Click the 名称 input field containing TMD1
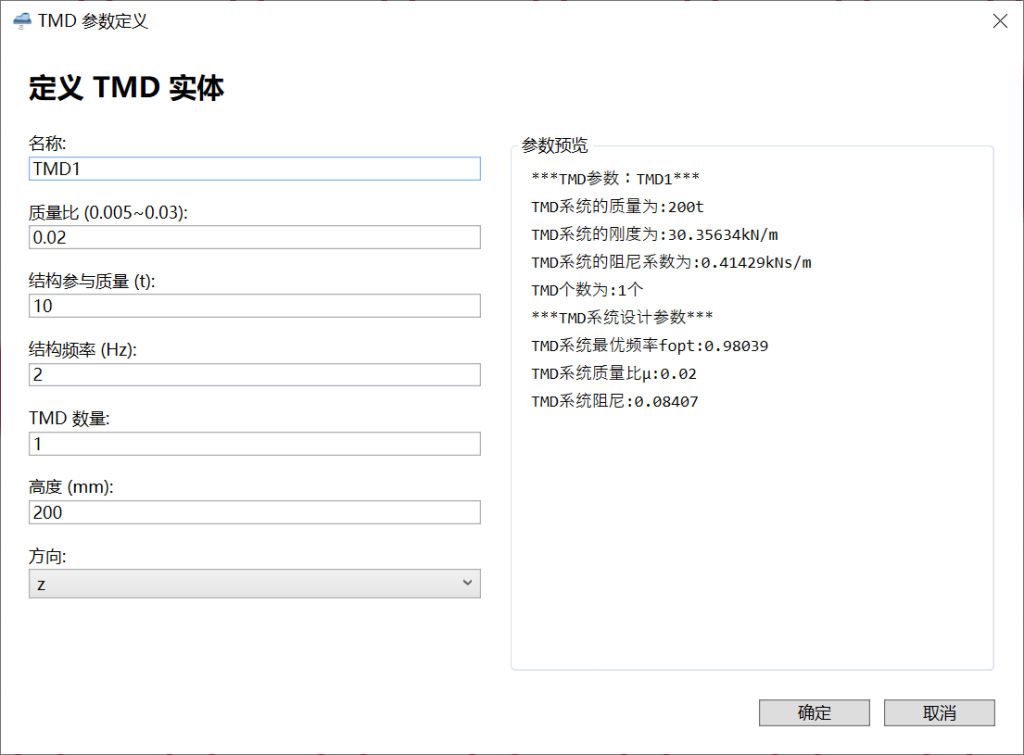This screenshot has width=1024, height=755. (254, 169)
